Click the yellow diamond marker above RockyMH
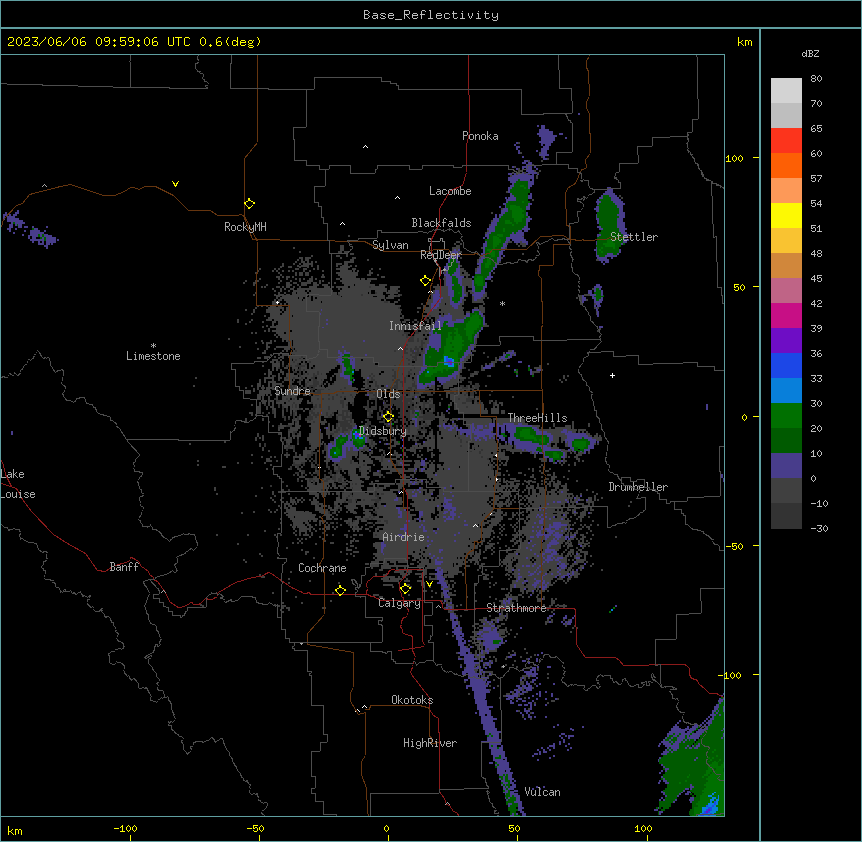Viewport: 862px width, 842px height. pyautogui.click(x=249, y=204)
